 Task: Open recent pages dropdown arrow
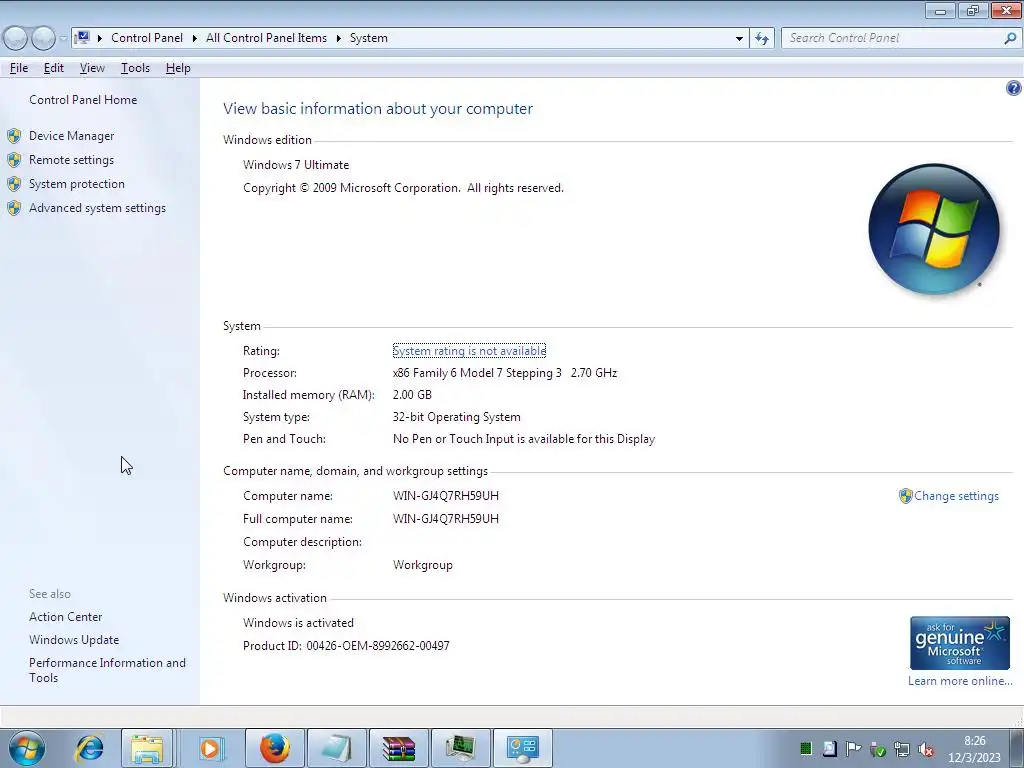point(63,39)
